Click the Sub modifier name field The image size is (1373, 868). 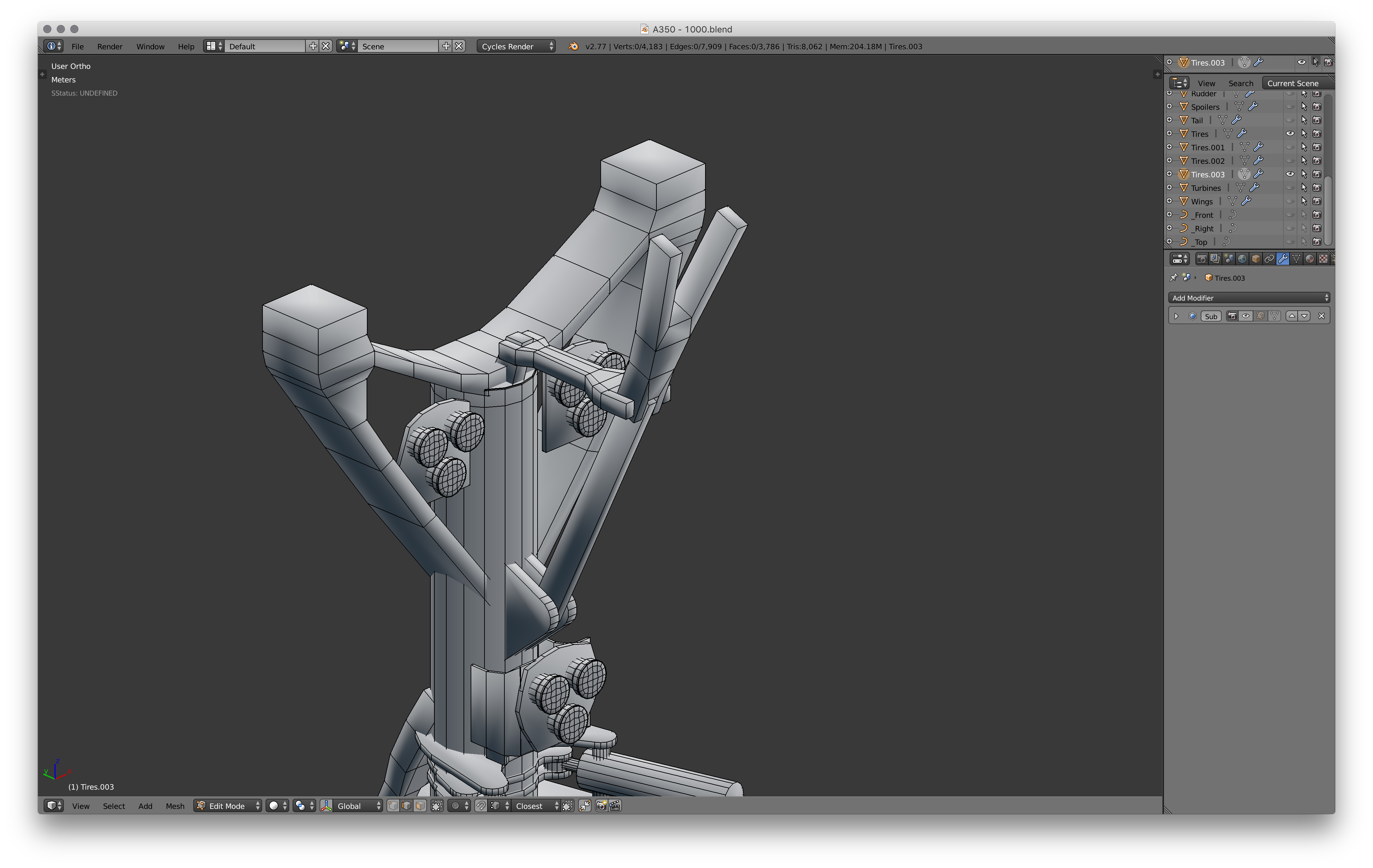tap(1211, 316)
